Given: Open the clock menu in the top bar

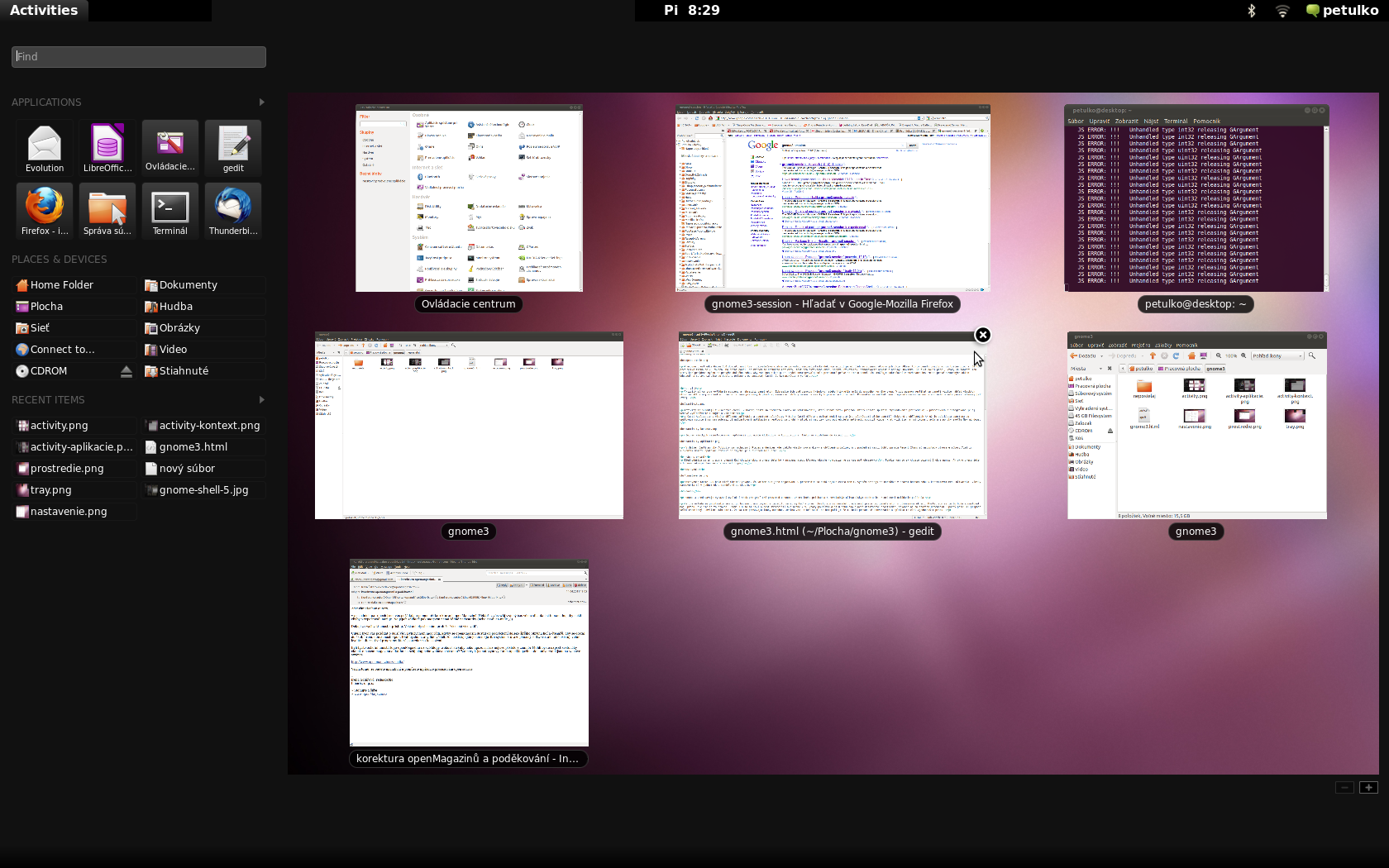Looking at the screenshot, I should [x=692, y=11].
